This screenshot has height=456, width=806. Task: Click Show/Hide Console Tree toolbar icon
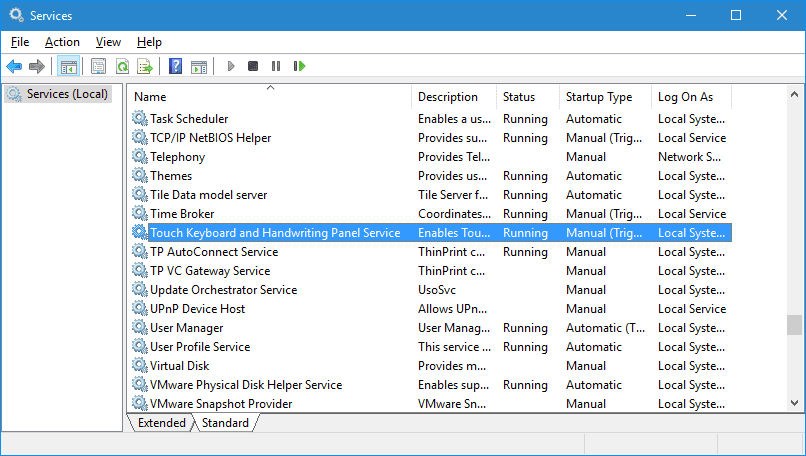68,66
